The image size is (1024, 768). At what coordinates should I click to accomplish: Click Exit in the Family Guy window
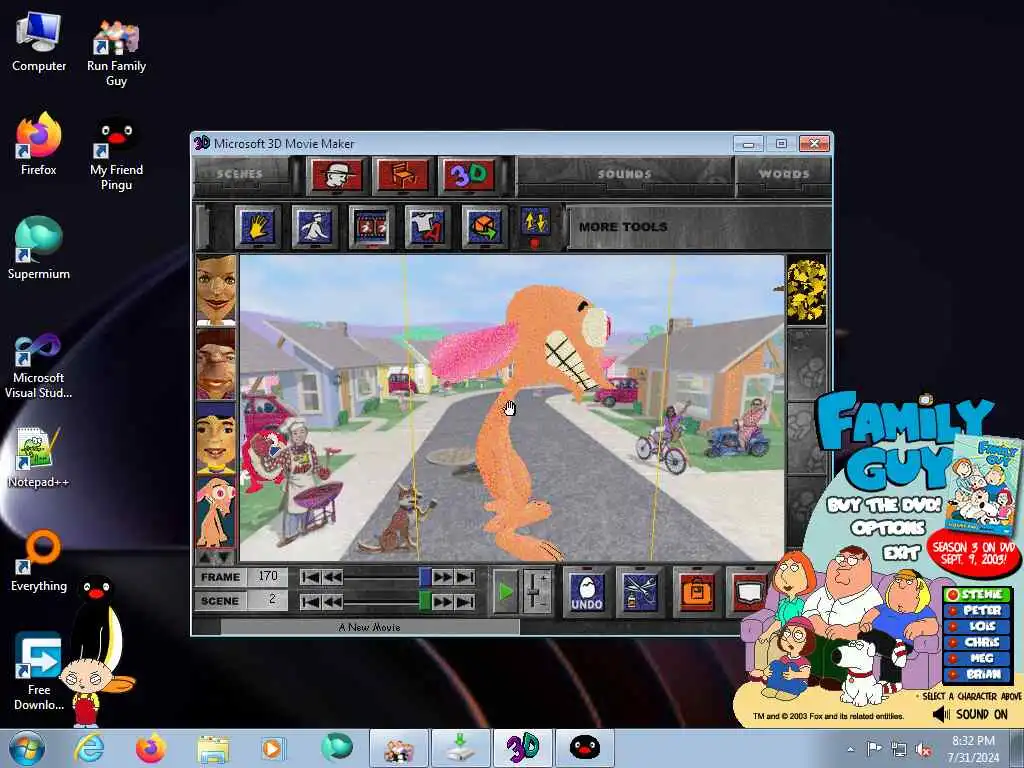[x=902, y=552]
